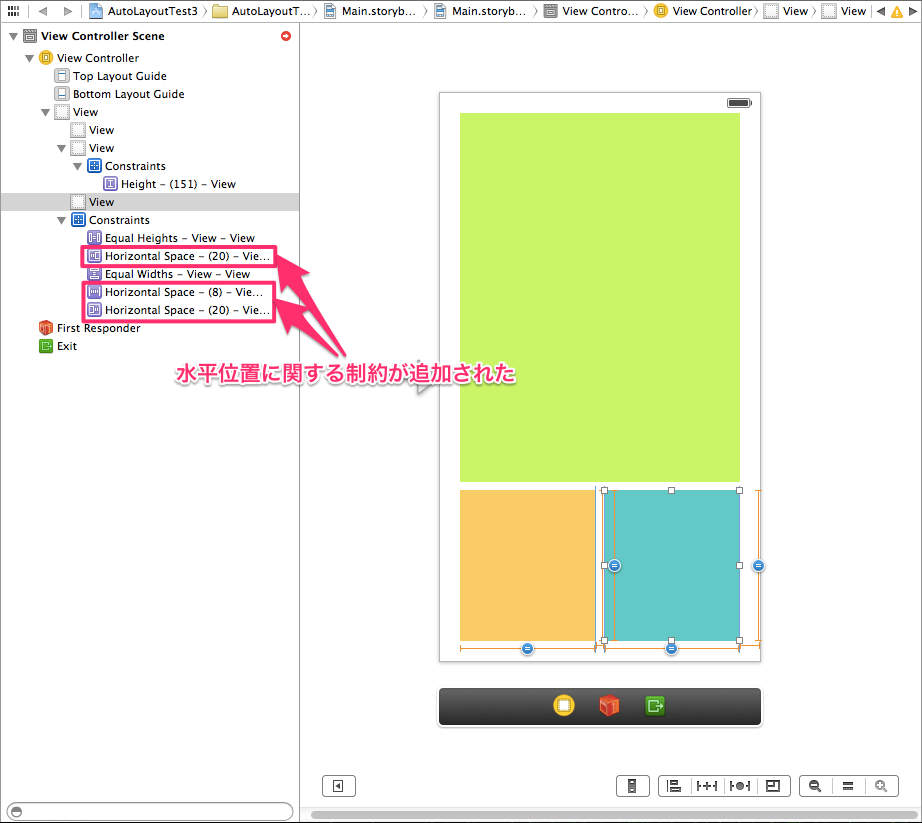Open the Pin constraints popup
Screen dimensions: 922x823
click(x=707, y=786)
